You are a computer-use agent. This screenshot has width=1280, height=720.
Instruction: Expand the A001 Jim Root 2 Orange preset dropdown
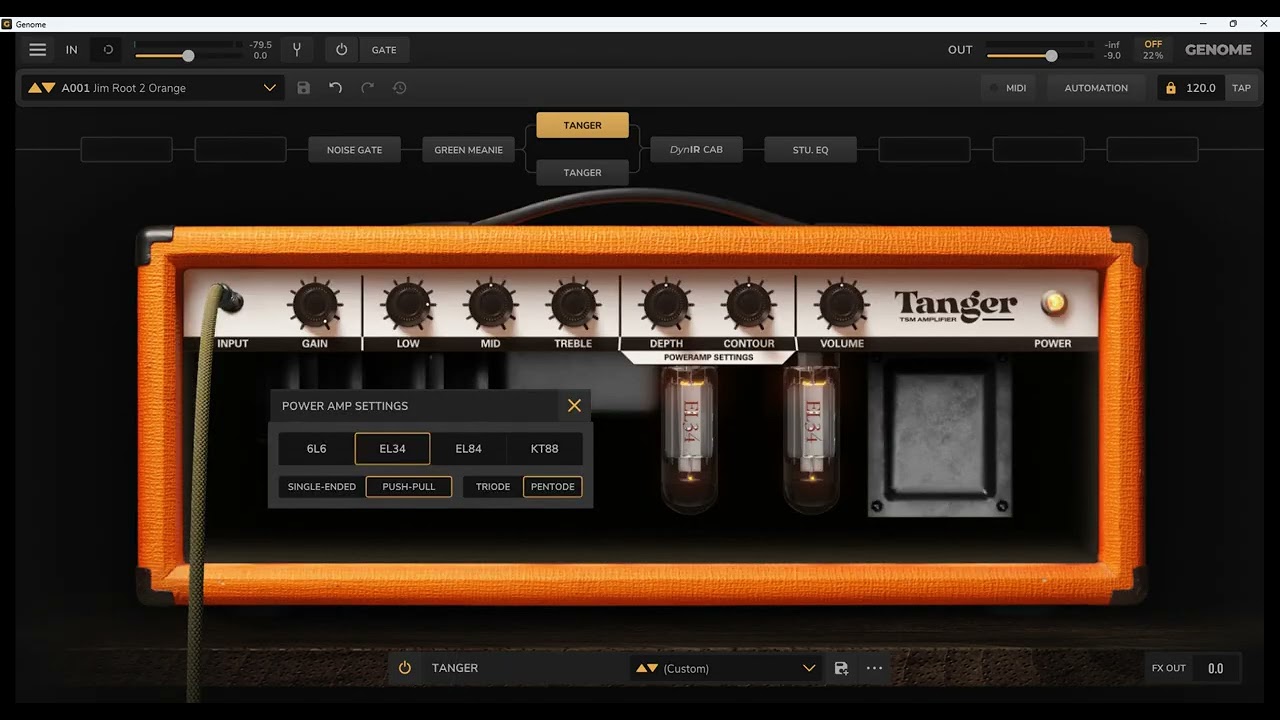click(269, 88)
